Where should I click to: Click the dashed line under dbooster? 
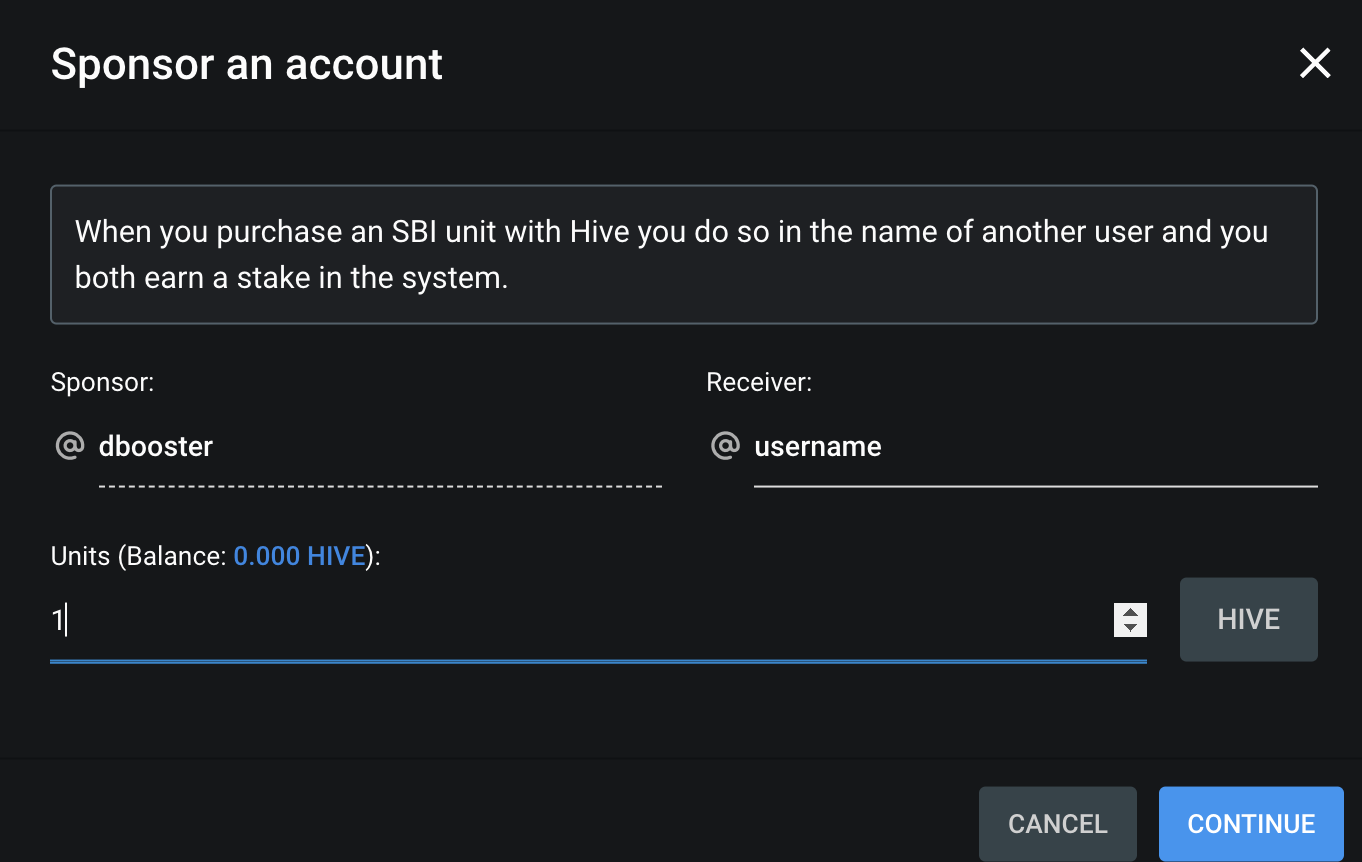click(x=380, y=486)
